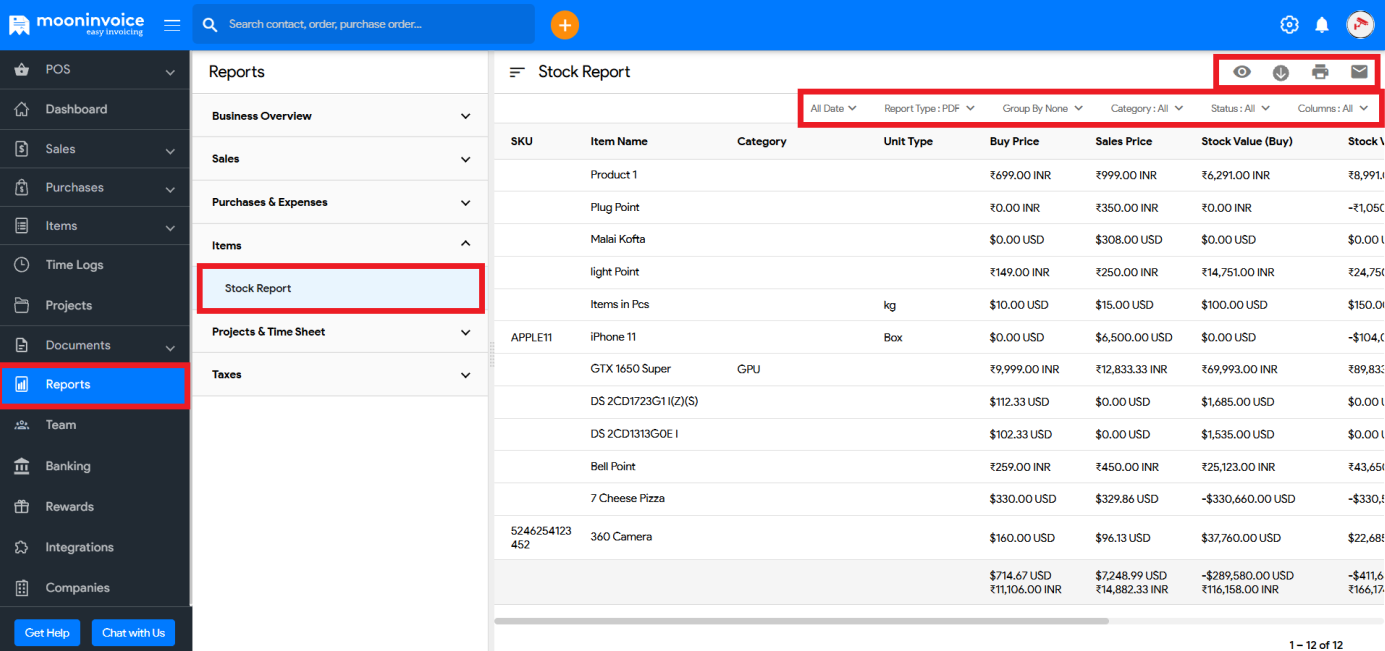Click the GTX 1650 Super item name
This screenshot has width=1385, height=651.
(631, 369)
